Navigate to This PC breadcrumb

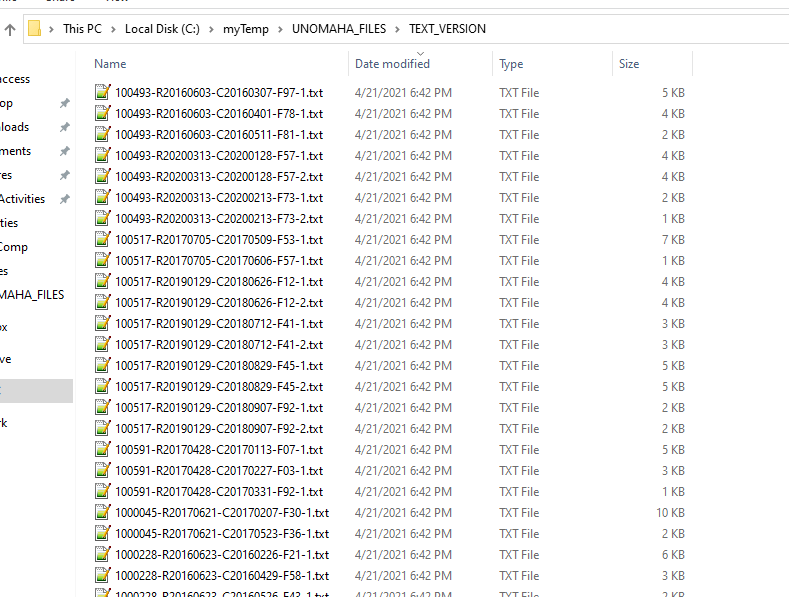(82, 29)
